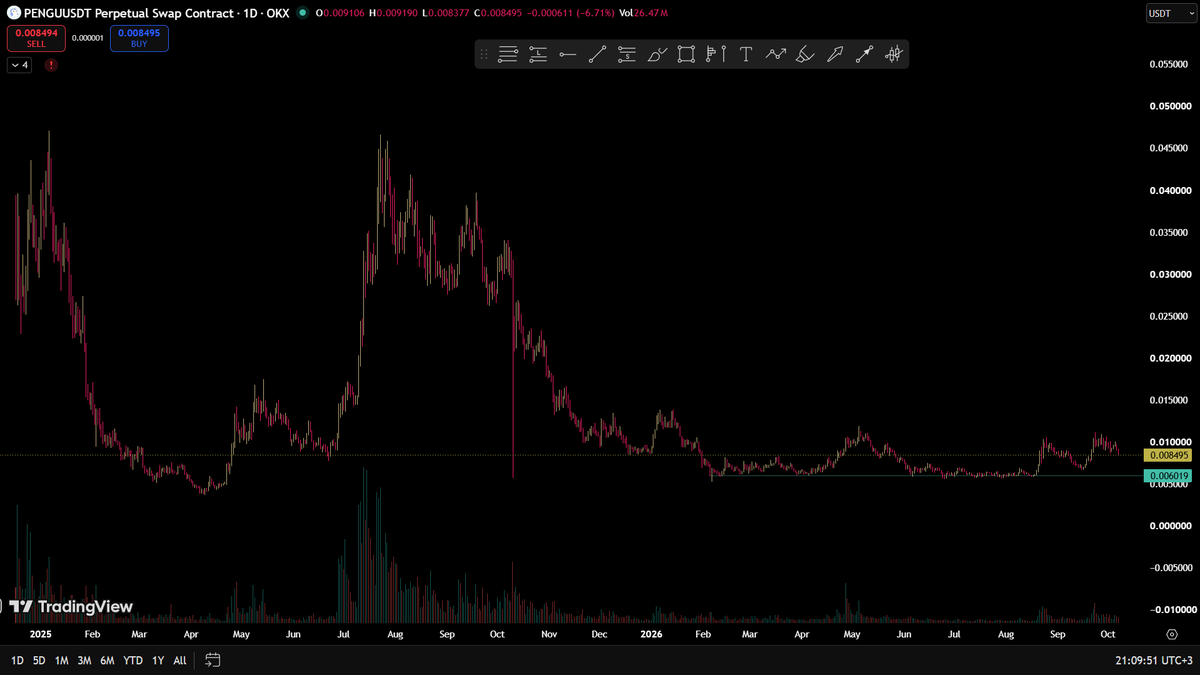Switch to the 3M date range
The height and width of the screenshot is (675, 1200).
point(84,660)
